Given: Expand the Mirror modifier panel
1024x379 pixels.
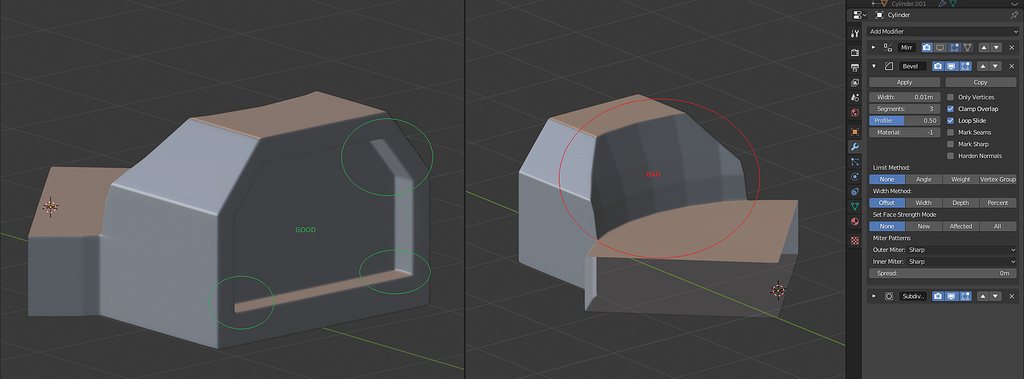Looking at the screenshot, I should [874, 48].
